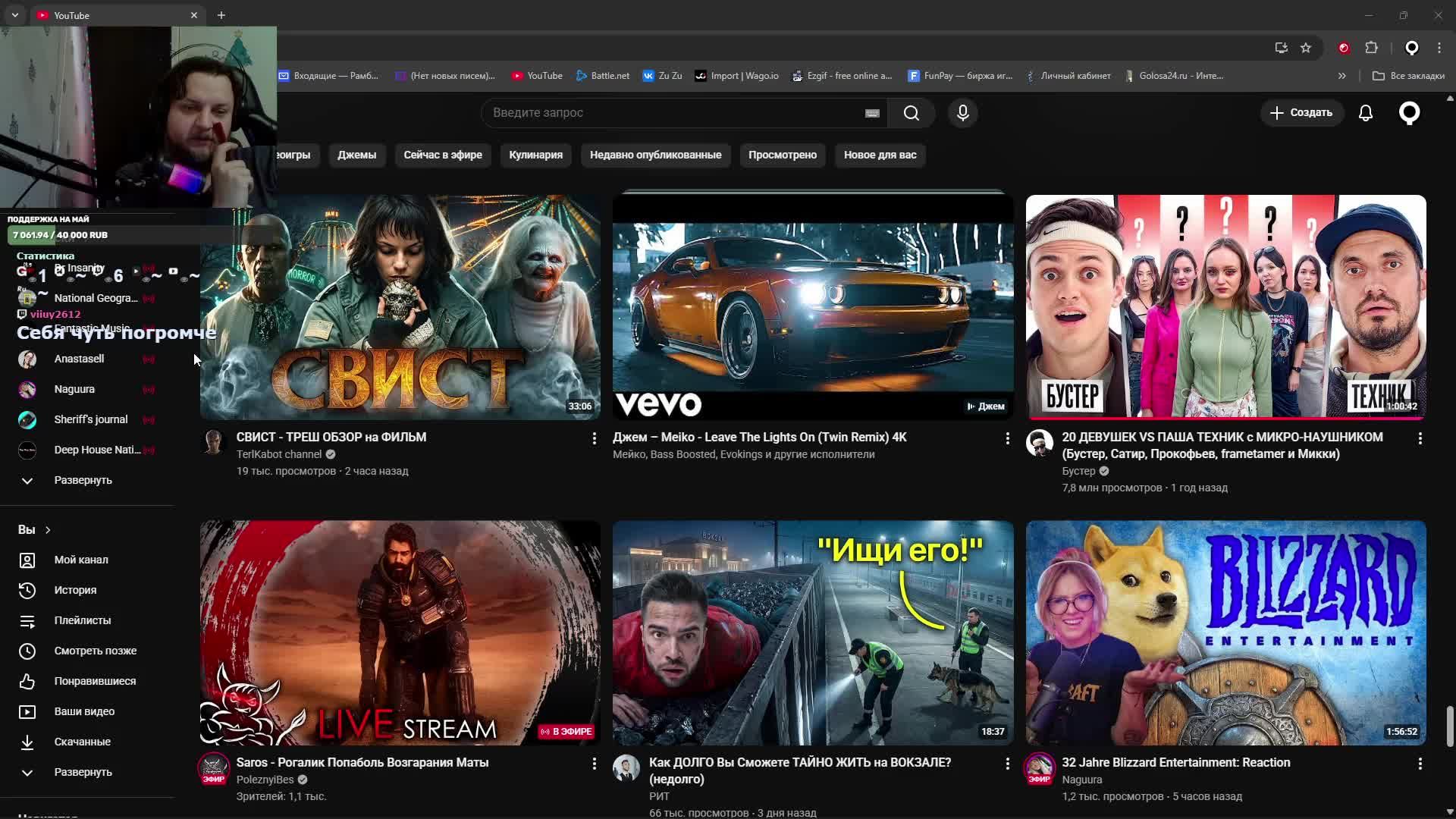This screenshot has height=819, width=1456.
Task: Show hidden bookmarks via the double chevron
Action: coord(1341,76)
